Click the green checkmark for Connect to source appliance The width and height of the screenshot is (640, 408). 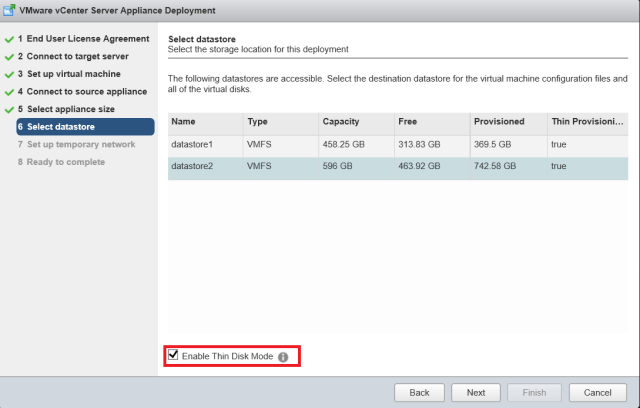coord(9,92)
